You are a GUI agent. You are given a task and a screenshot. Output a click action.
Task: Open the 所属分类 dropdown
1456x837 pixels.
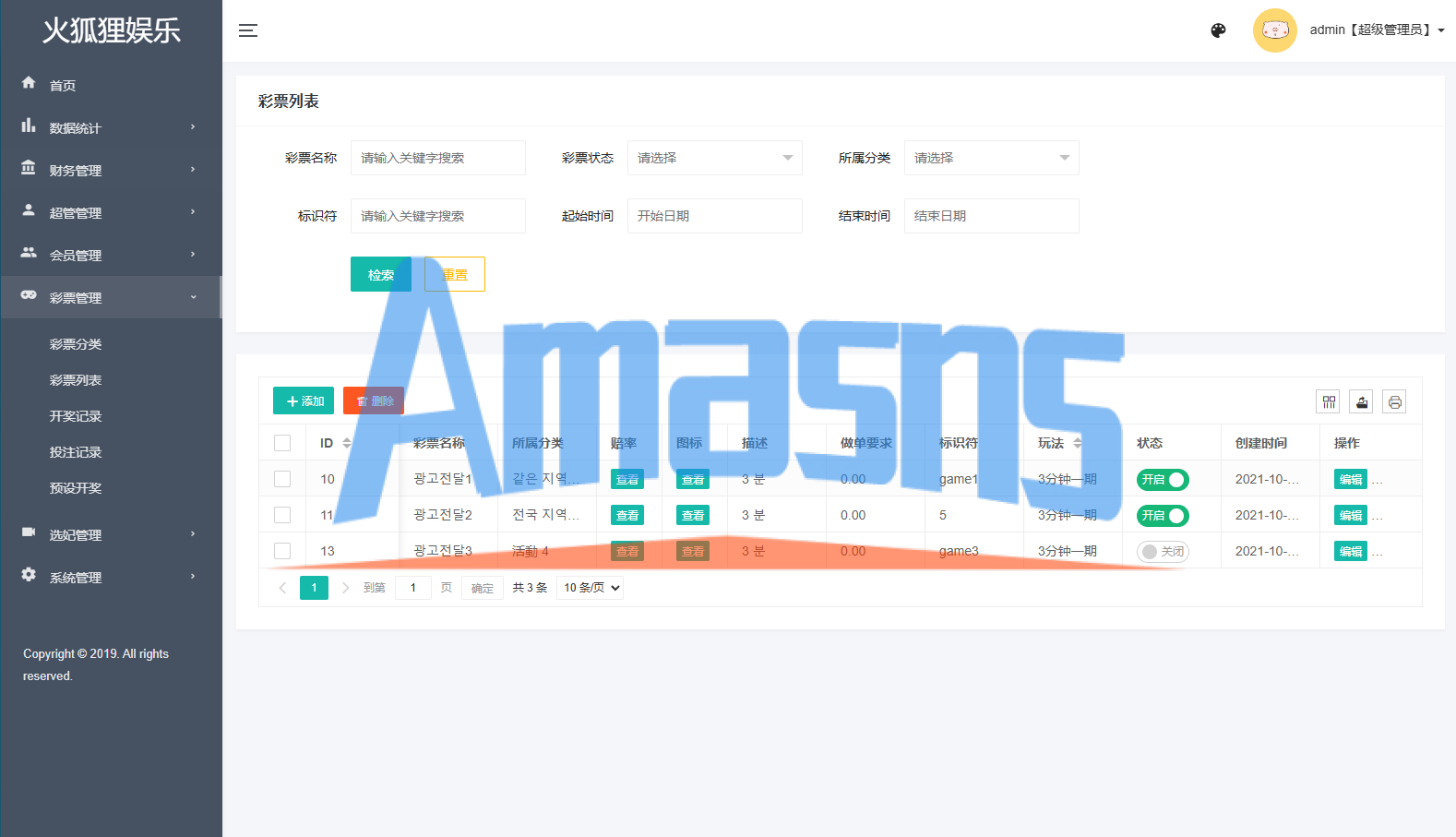coord(992,158)
